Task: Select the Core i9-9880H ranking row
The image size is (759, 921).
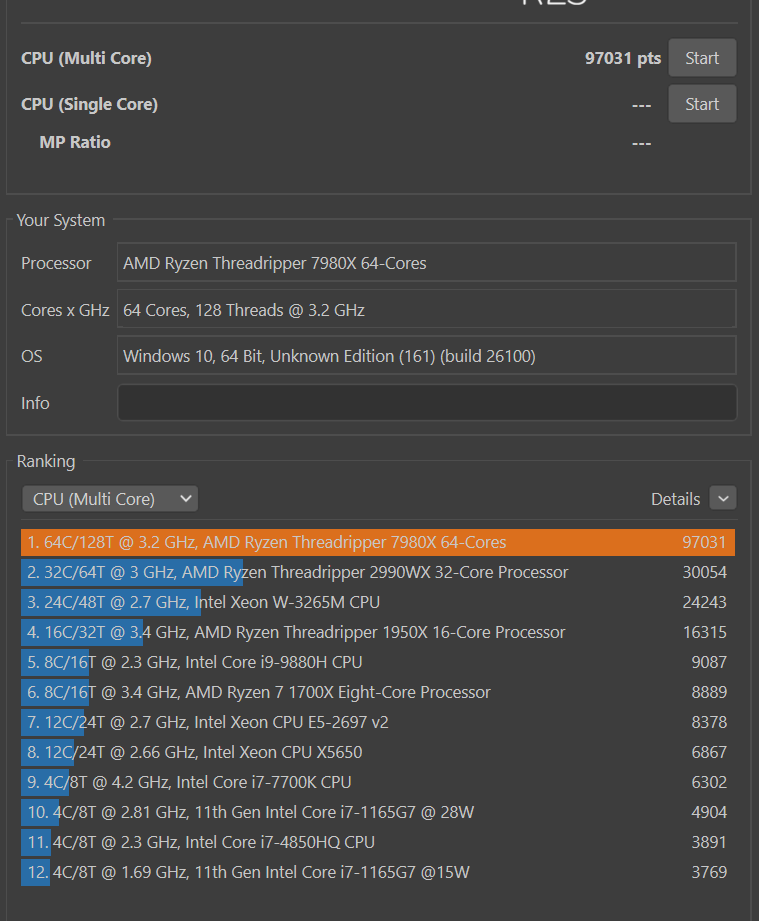Action: pyautogui.click(x=377, y=662)
